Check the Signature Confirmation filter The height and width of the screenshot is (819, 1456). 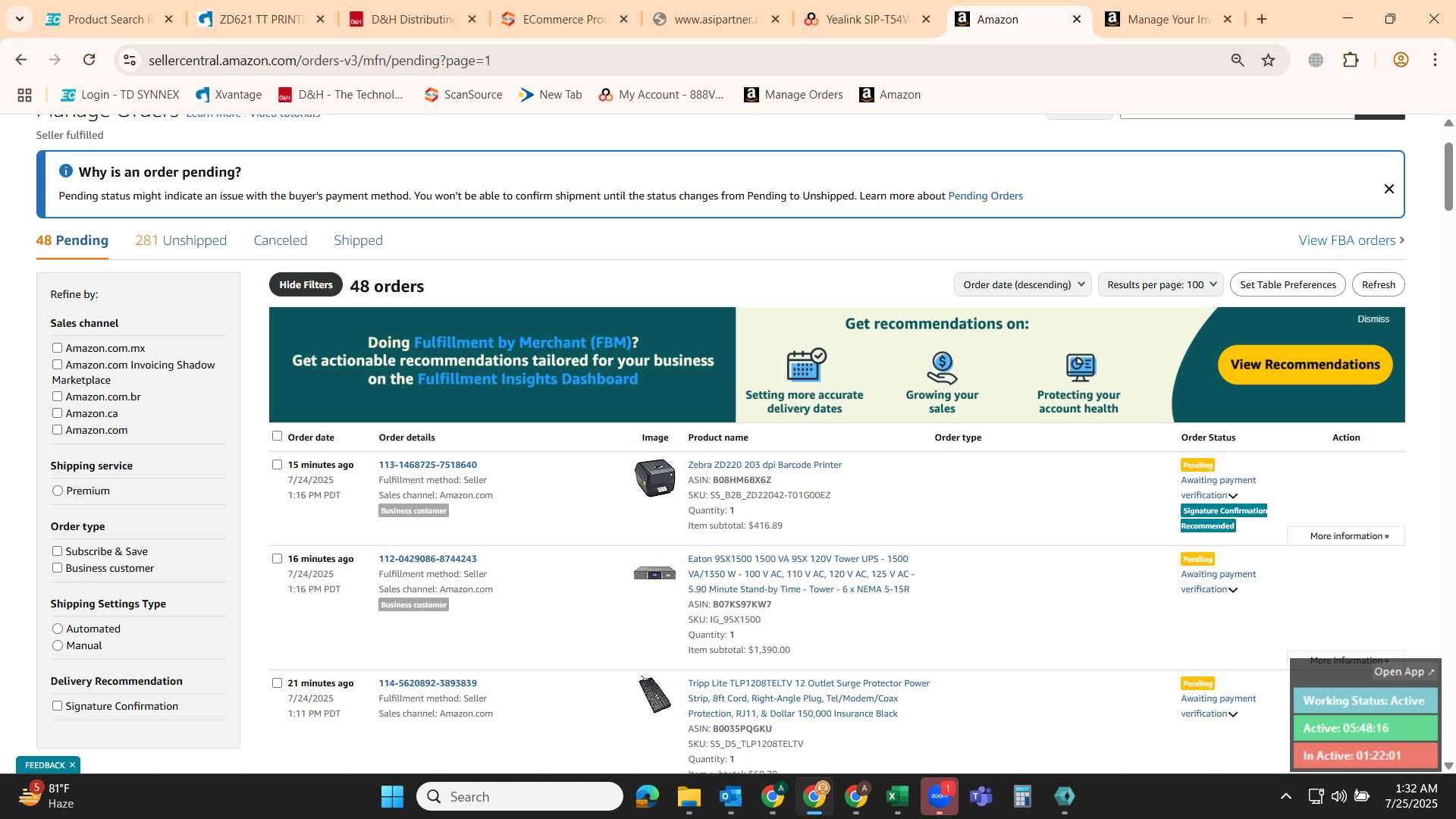[x=57, y=706]
